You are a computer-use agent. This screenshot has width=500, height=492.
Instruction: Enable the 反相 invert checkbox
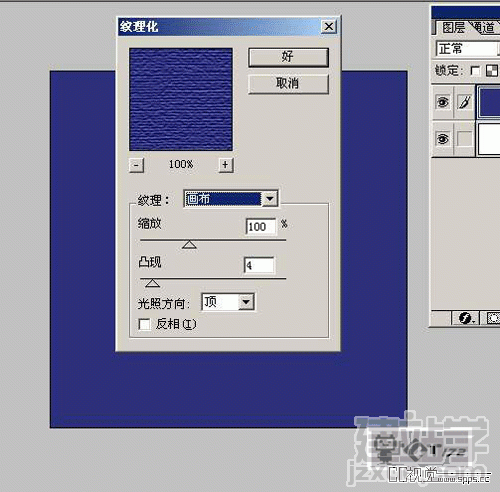[x=144, y=324]
